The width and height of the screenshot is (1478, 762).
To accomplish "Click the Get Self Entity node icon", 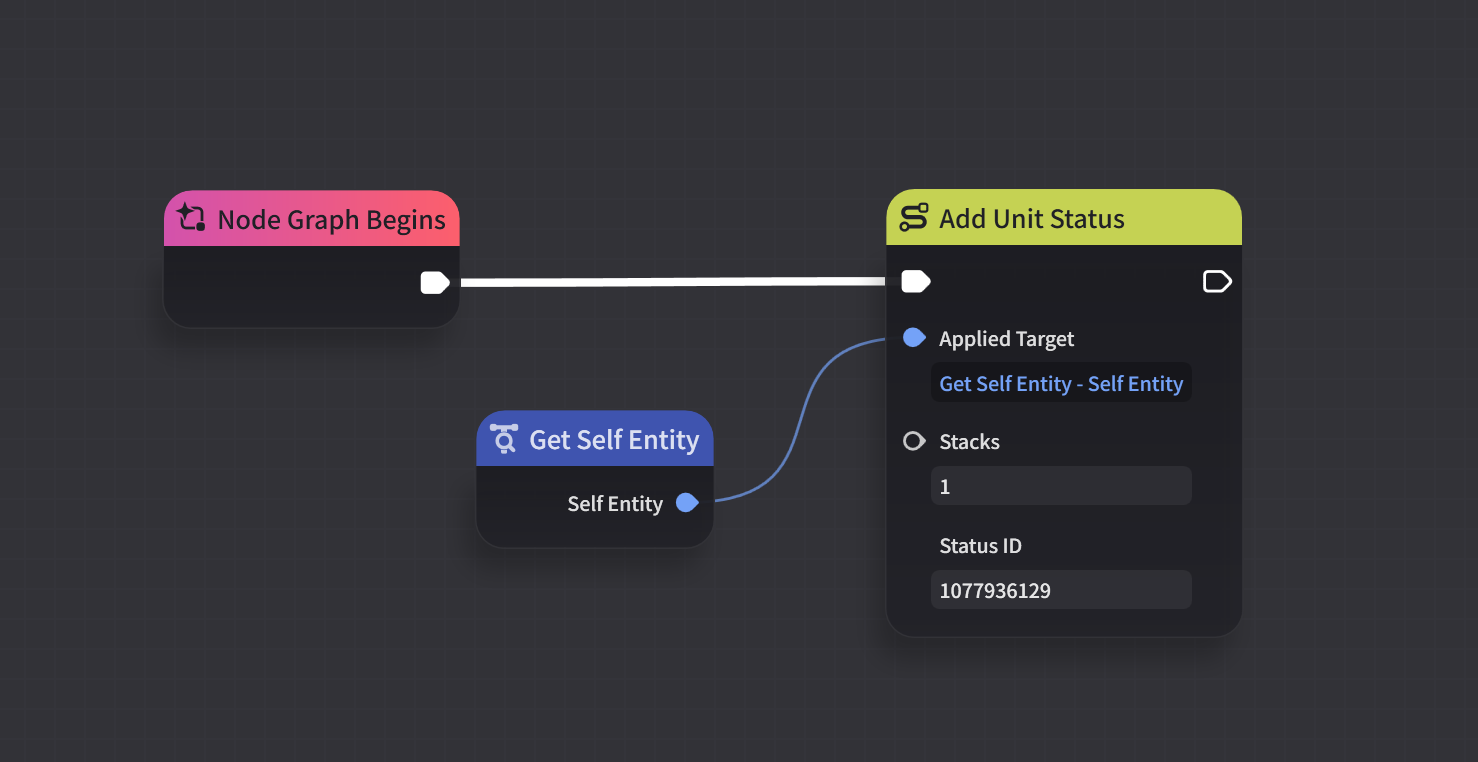I will [504, 439].
